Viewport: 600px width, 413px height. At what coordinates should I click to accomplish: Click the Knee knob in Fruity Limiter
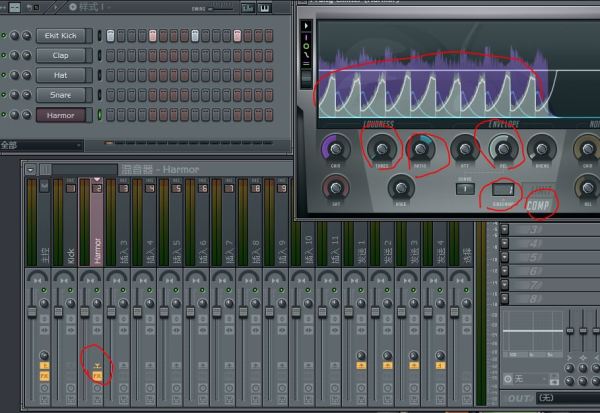(401, 188)
